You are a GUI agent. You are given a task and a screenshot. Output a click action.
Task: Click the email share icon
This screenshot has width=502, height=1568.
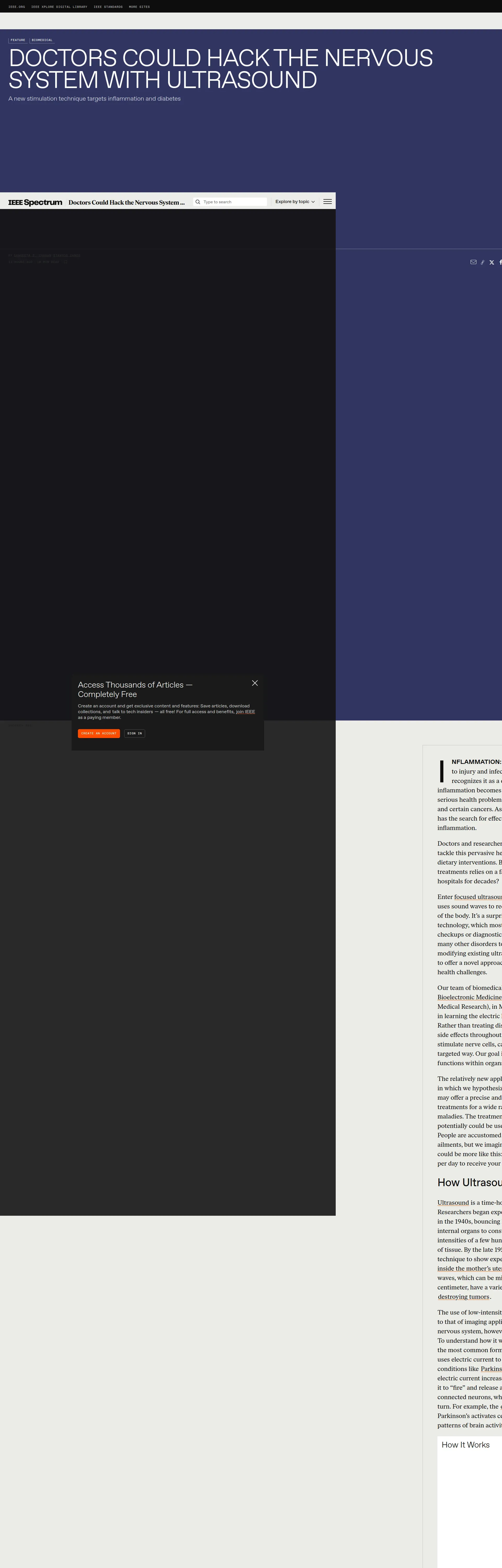[x=473, y=262]
